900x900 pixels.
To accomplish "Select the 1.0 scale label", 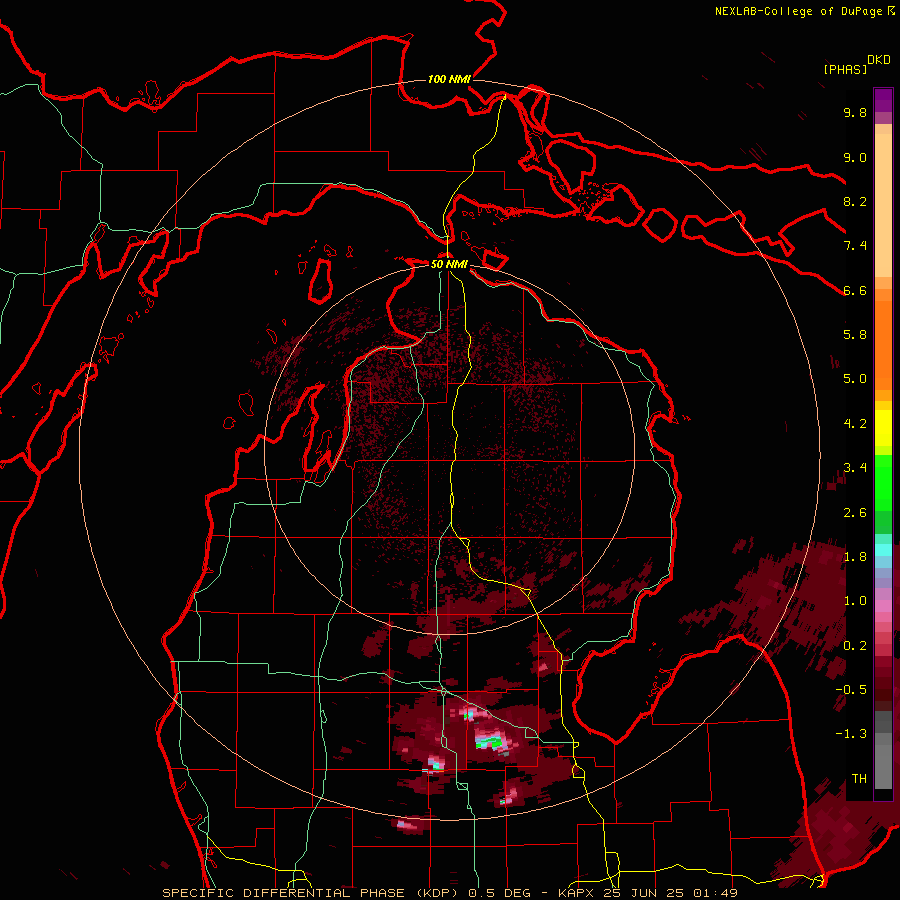I will (855, 601).
